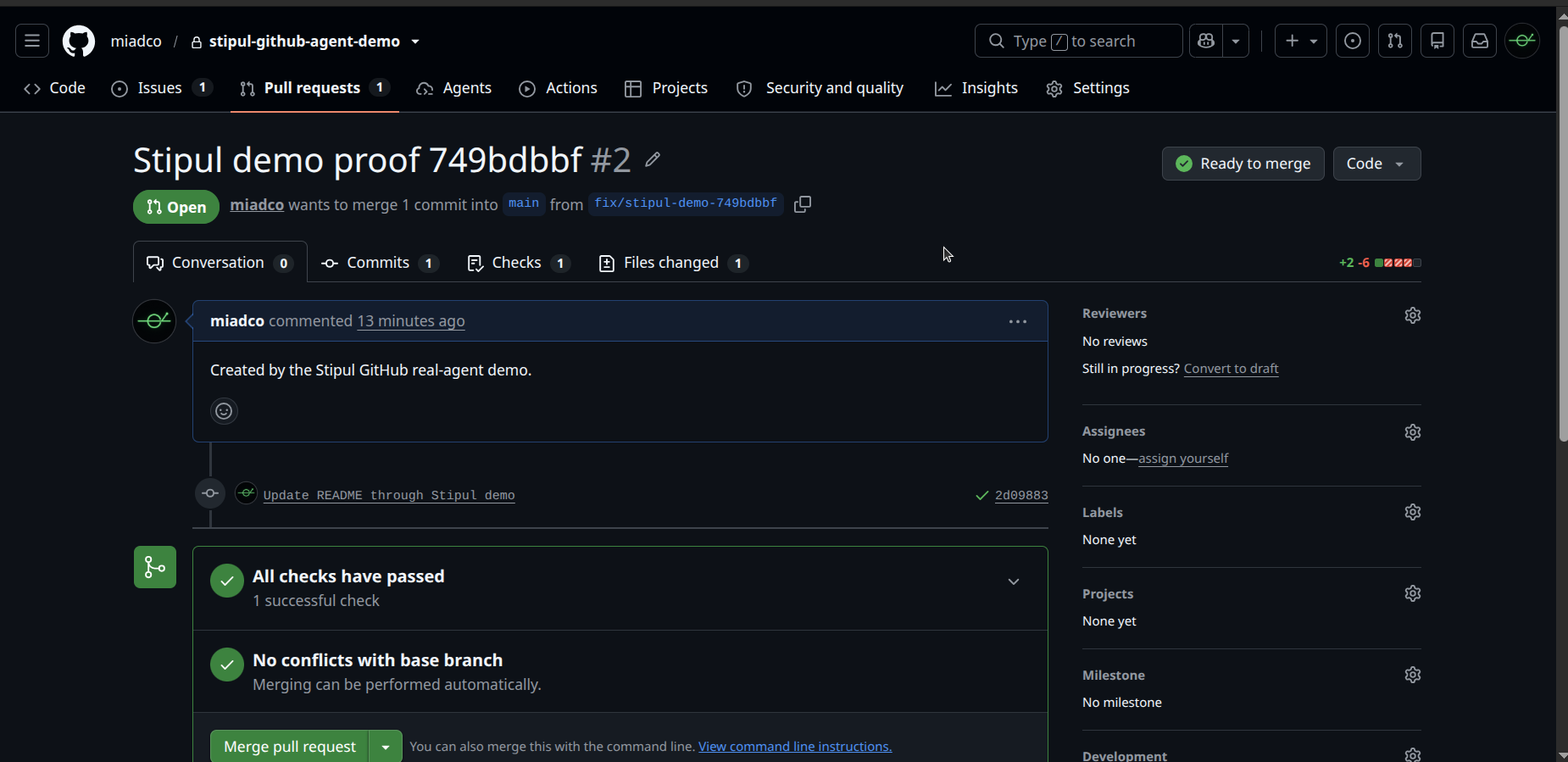Click the green merge branch icon
This screenshot has width=1568, height=762.
(155, 567)
